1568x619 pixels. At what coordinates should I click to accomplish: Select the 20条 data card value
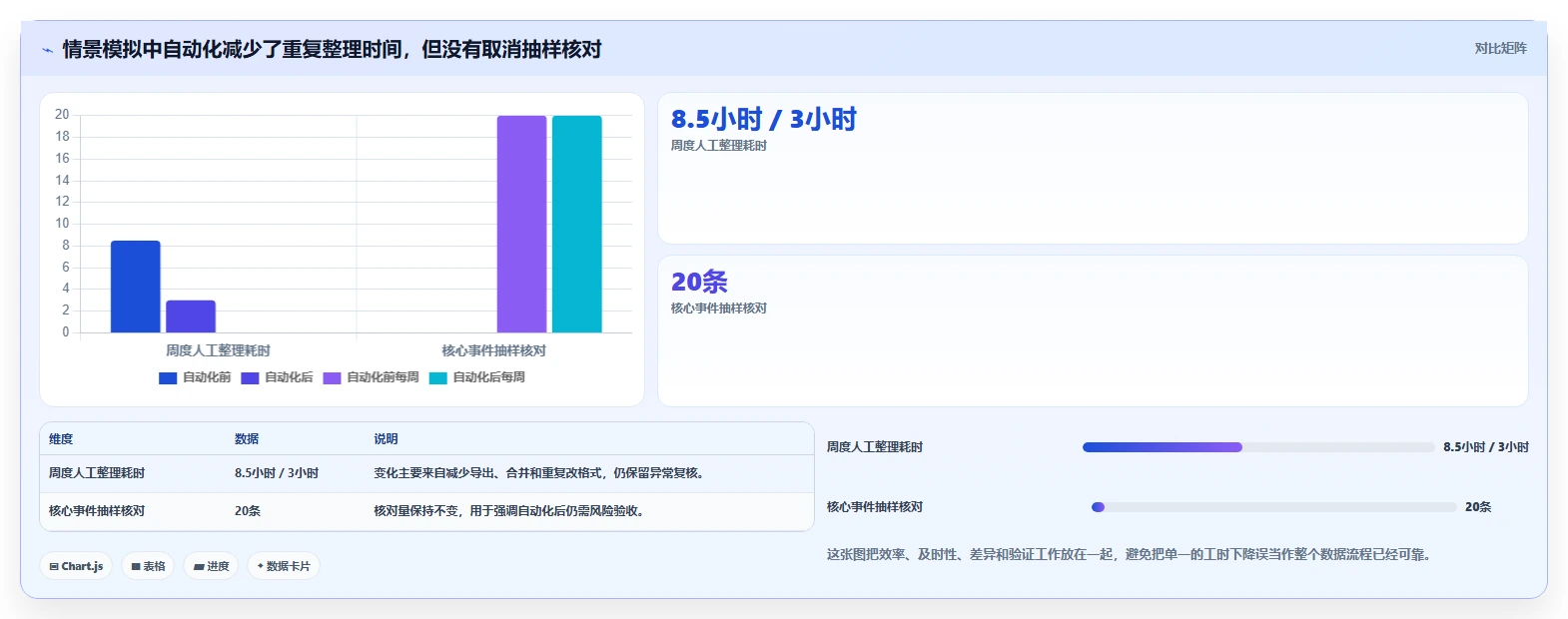point(699,283)
